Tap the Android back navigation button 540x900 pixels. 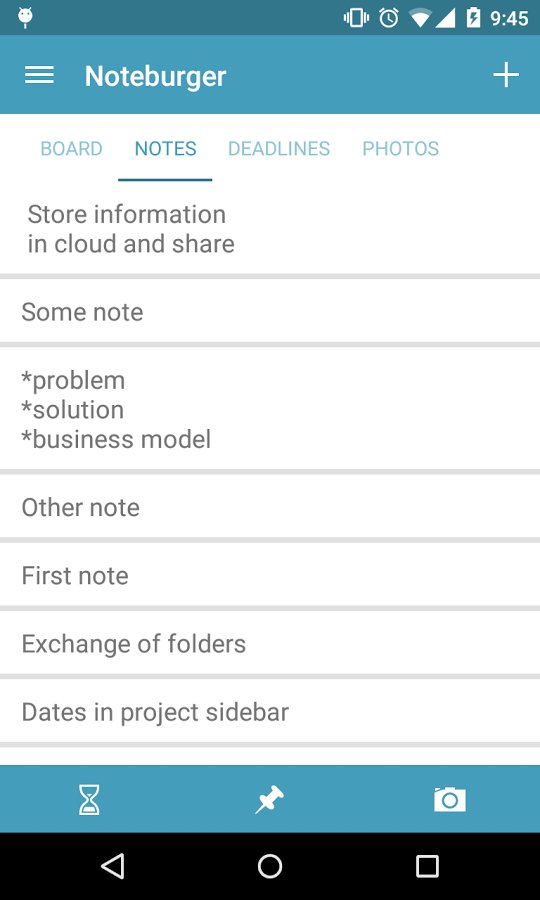coord(112,866)
